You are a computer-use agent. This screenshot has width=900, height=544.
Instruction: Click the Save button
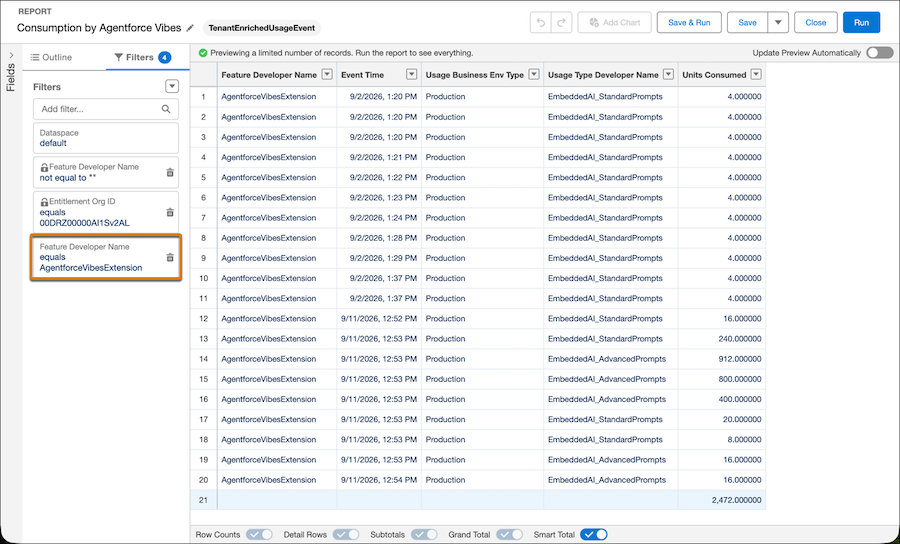click(747, 22)
